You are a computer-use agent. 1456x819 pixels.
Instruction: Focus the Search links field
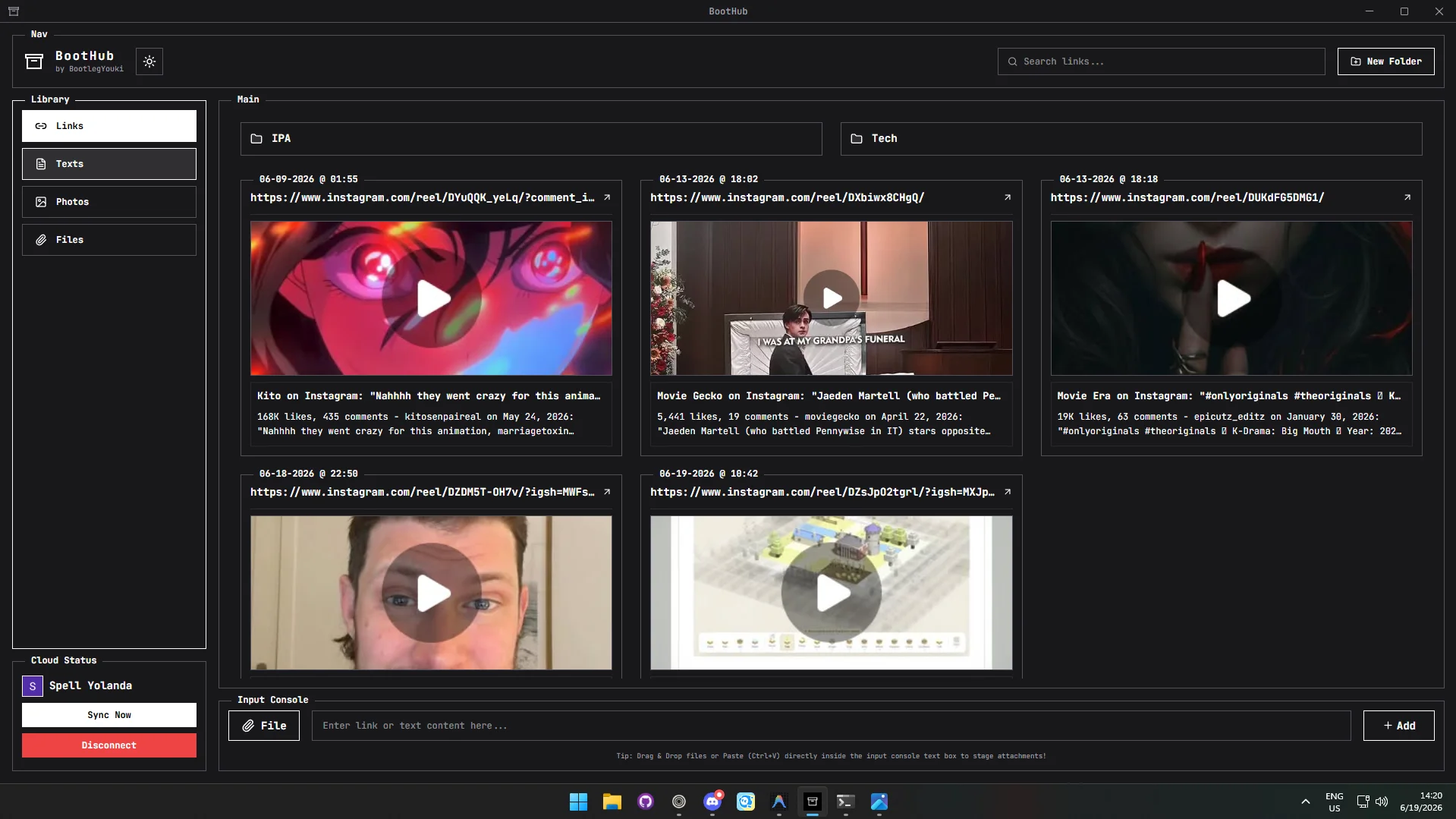1162,61
